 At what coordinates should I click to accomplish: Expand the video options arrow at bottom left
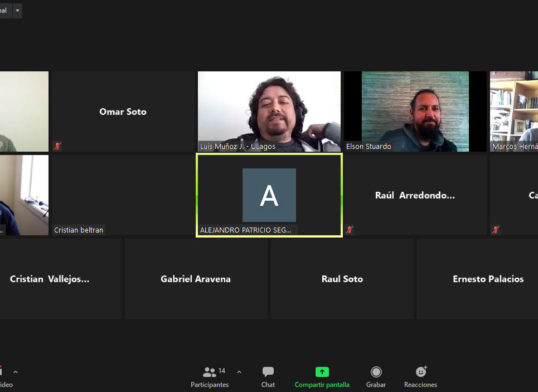[15, 372]
